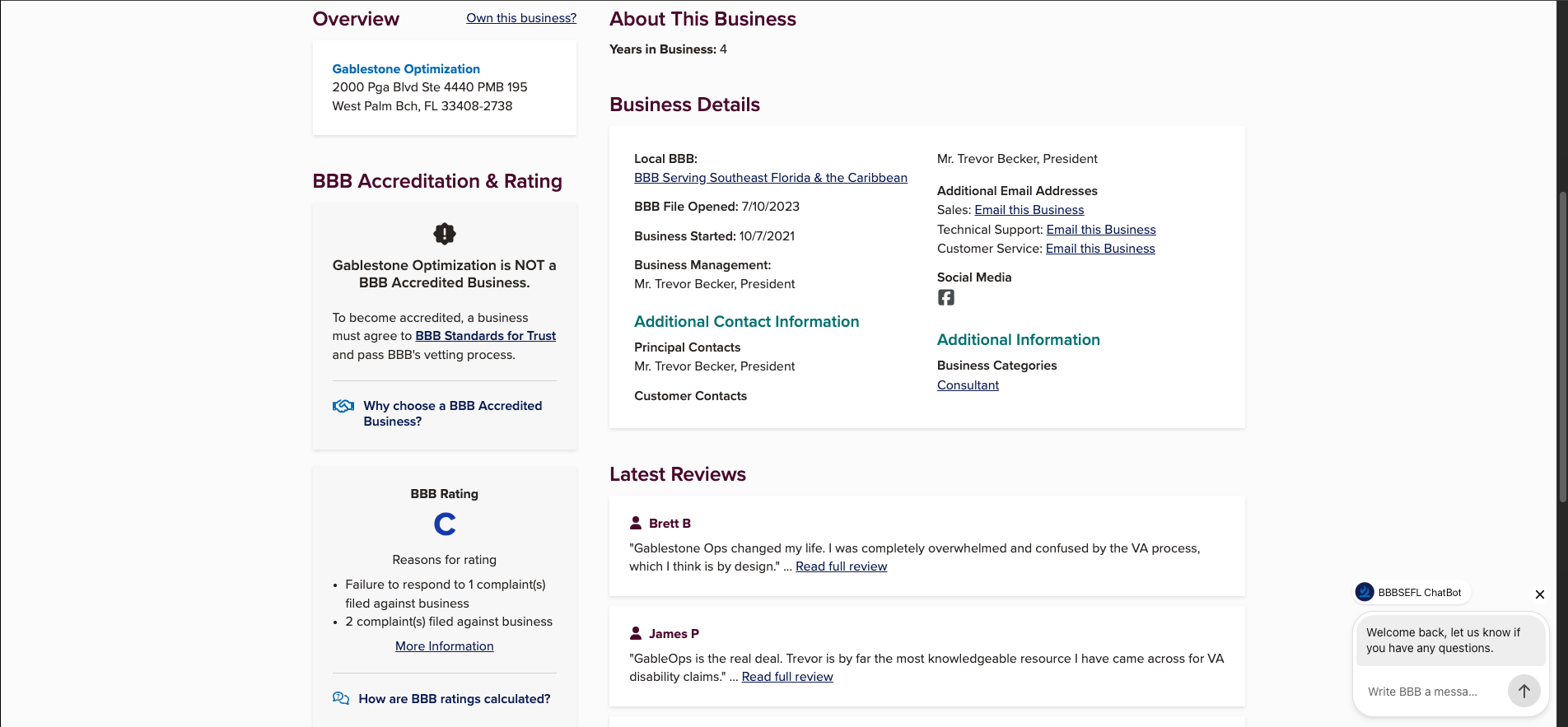The width and height of the screenshot is (1568, 727).
Task: Open the Gablestone Optimization business name link
Action: [406, 69]
